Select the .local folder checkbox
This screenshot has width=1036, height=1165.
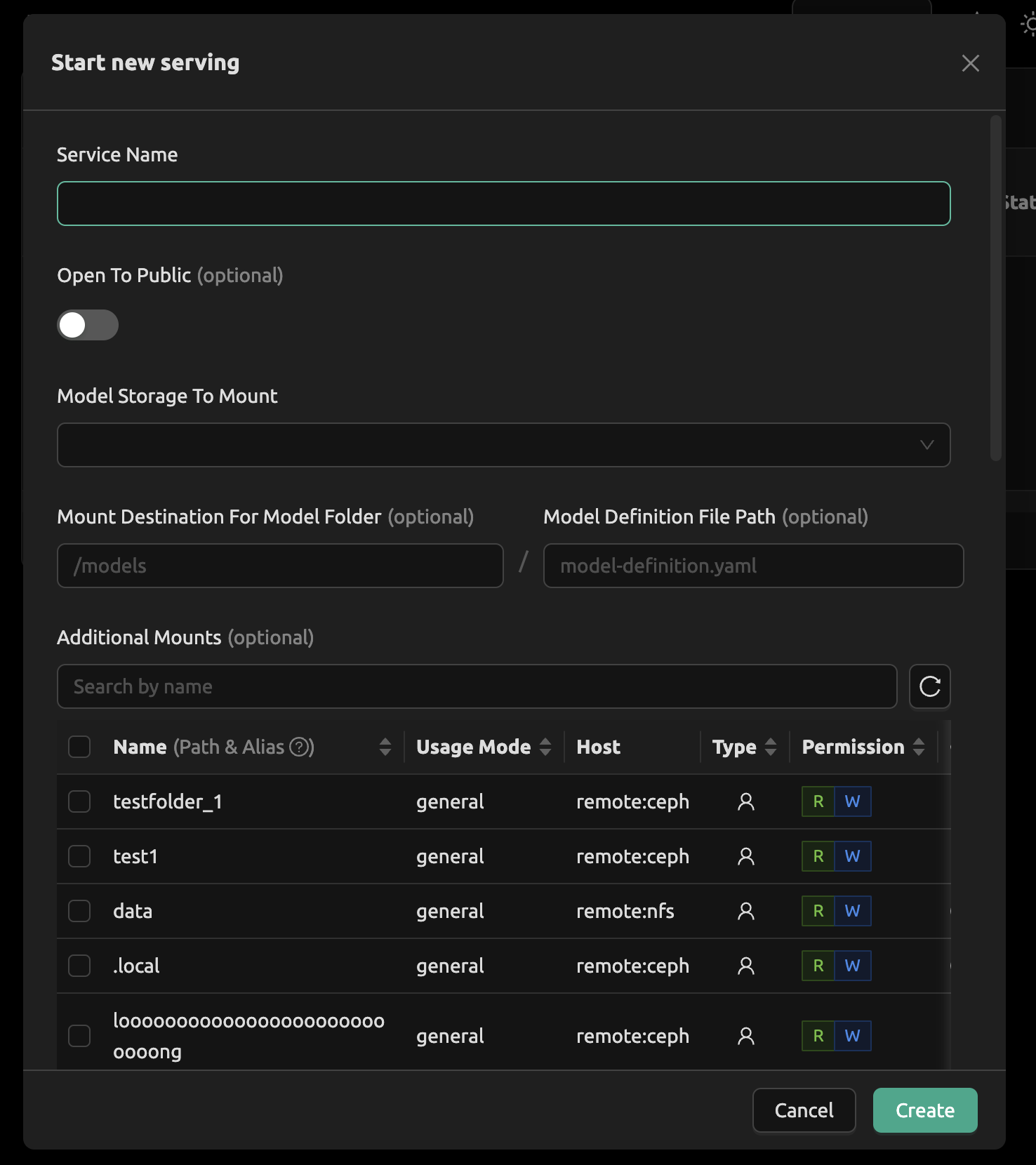click(79, 966)
